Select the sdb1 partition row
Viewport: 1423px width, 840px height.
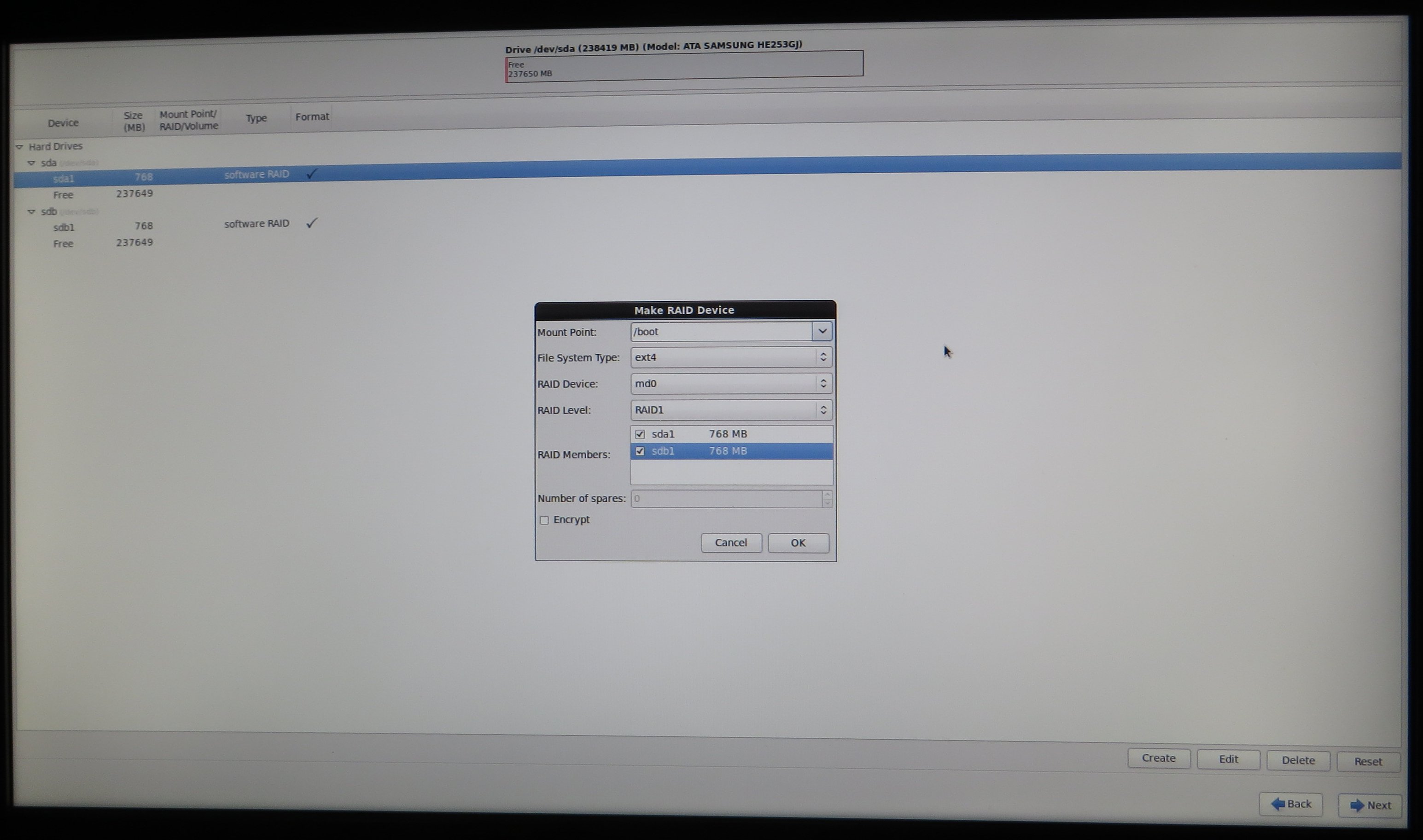(64, 227)
